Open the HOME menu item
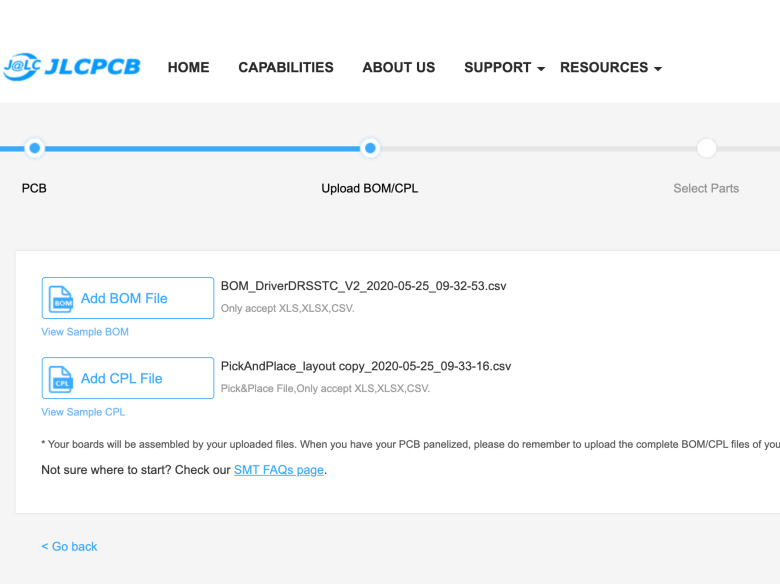The width and height of the screenshot is (780, 584). [188, 67]
